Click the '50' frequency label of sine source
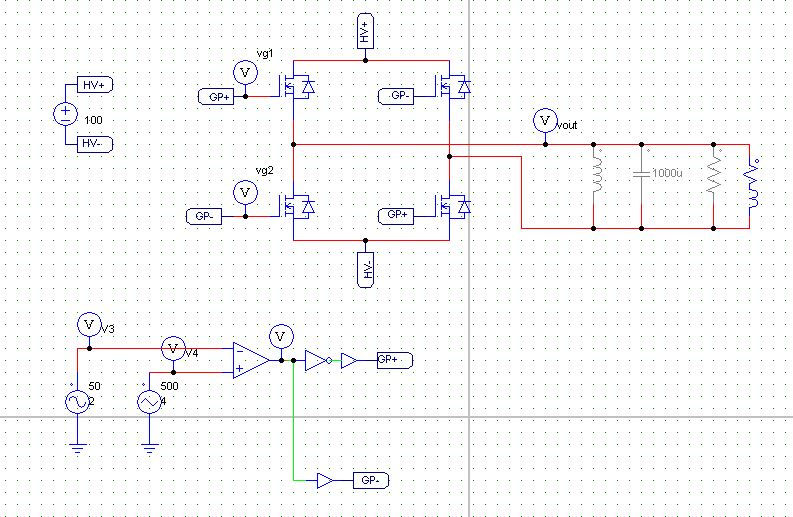The height and width of the screenshot is (517, 793). [x=95, y=386]
